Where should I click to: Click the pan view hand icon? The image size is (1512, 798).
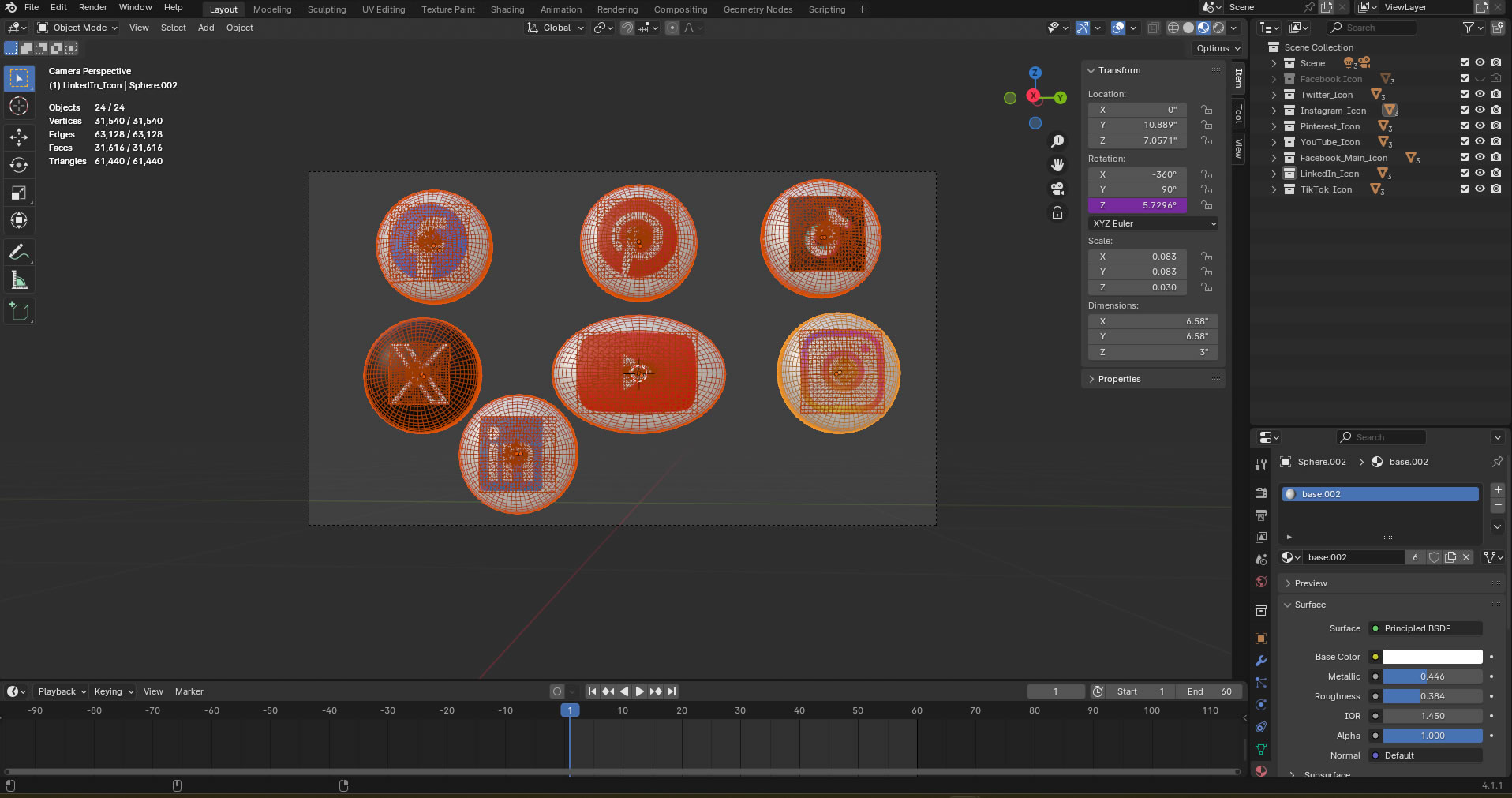(x=1057, y=165)
